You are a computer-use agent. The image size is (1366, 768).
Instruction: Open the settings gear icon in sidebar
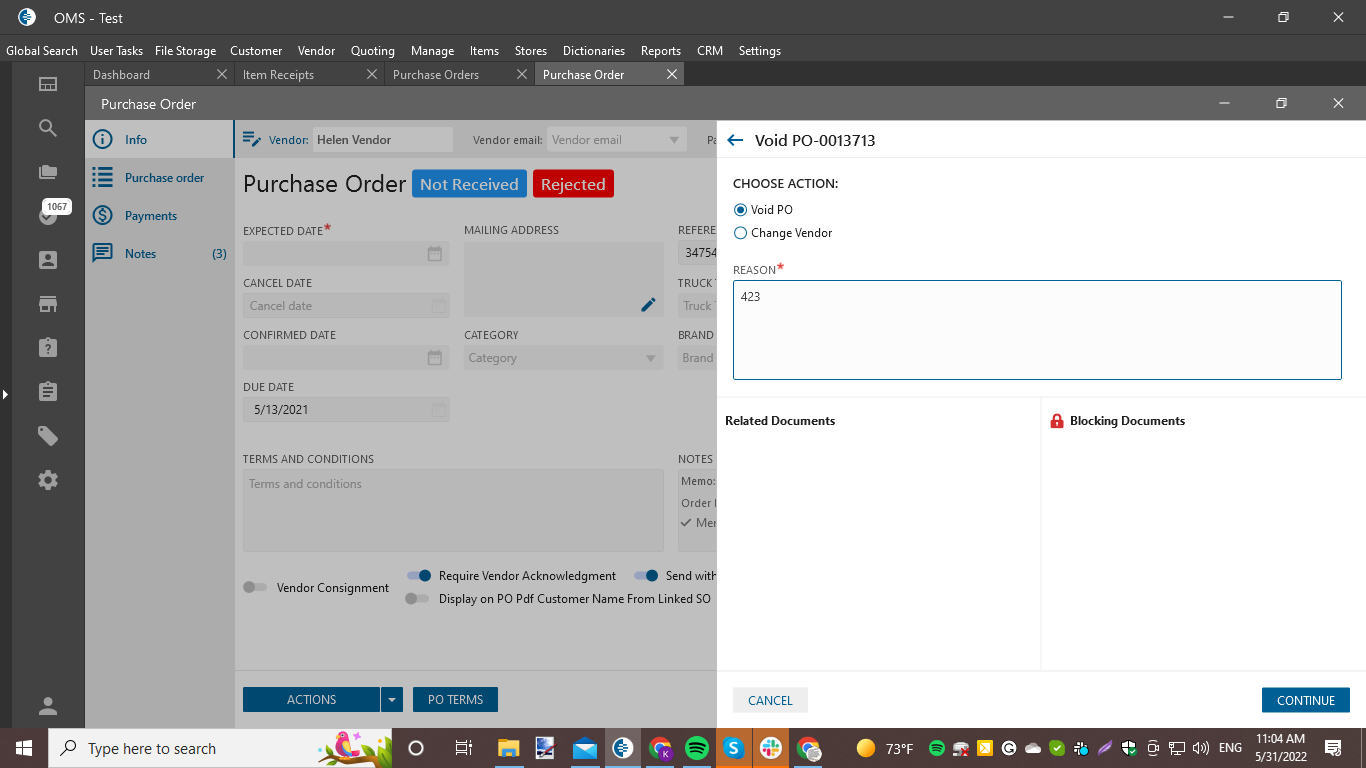point(48,480)
